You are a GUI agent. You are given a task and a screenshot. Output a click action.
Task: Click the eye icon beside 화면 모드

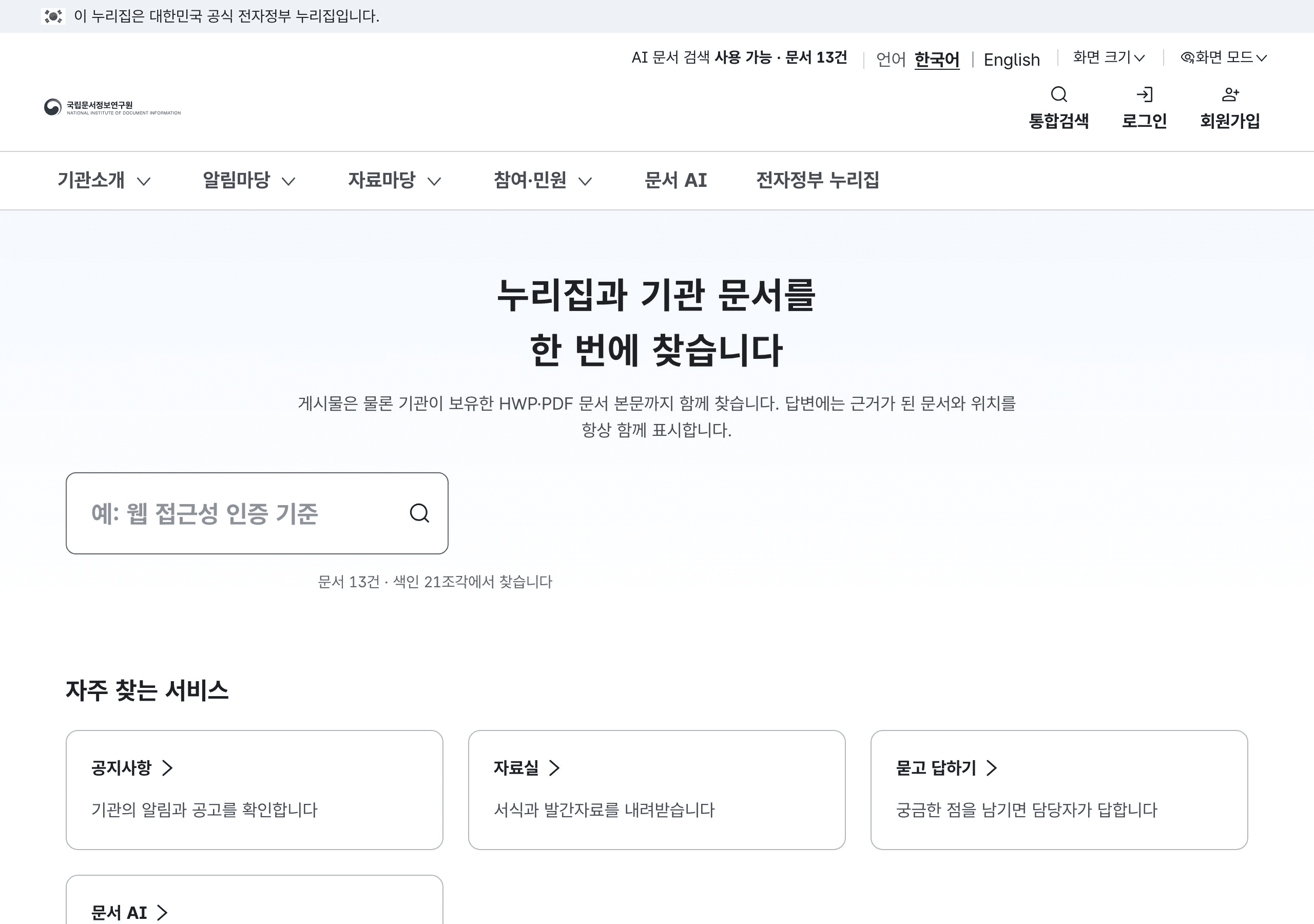click(1188, 57)
